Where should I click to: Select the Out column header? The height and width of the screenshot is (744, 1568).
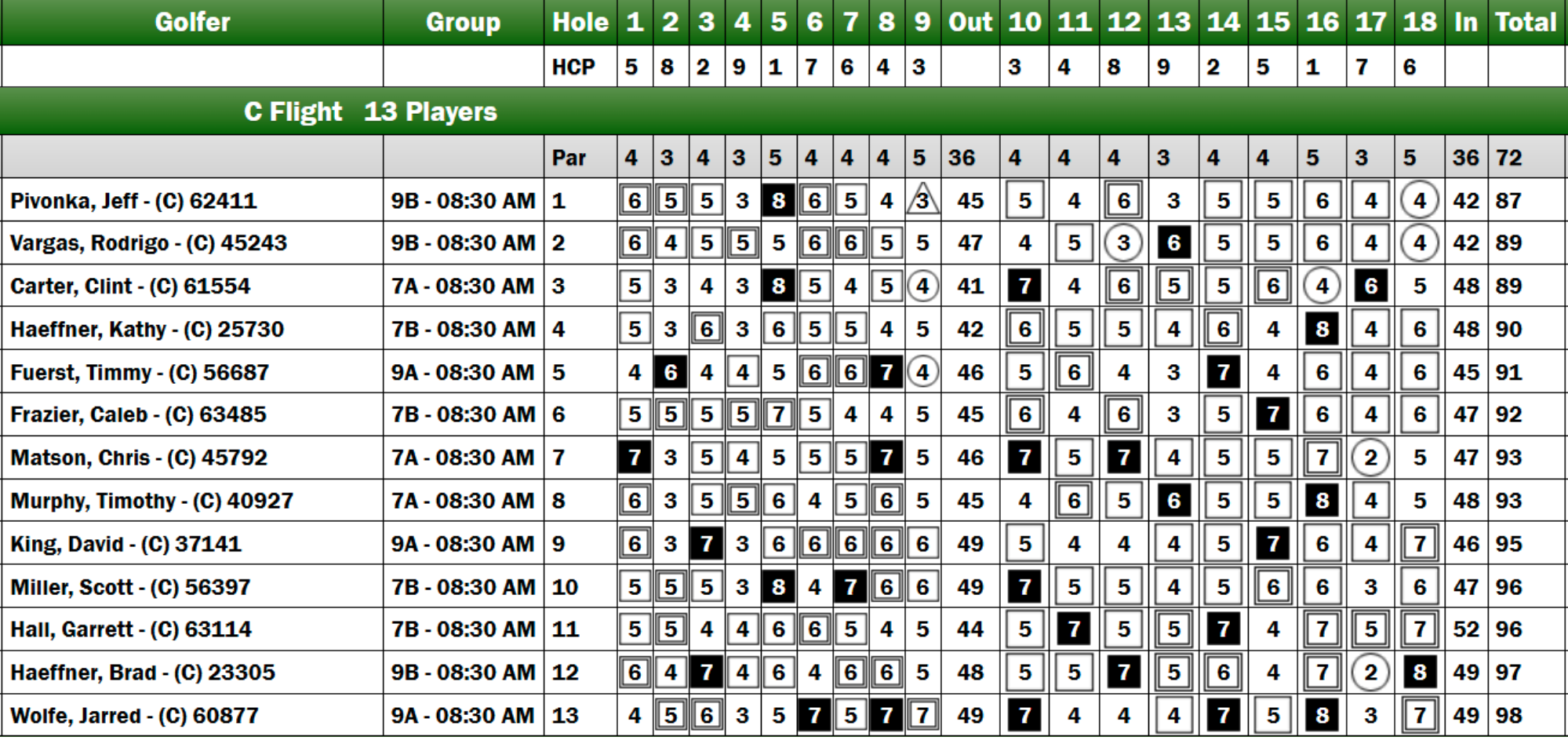pyautogui.click(x=970, y=22)
